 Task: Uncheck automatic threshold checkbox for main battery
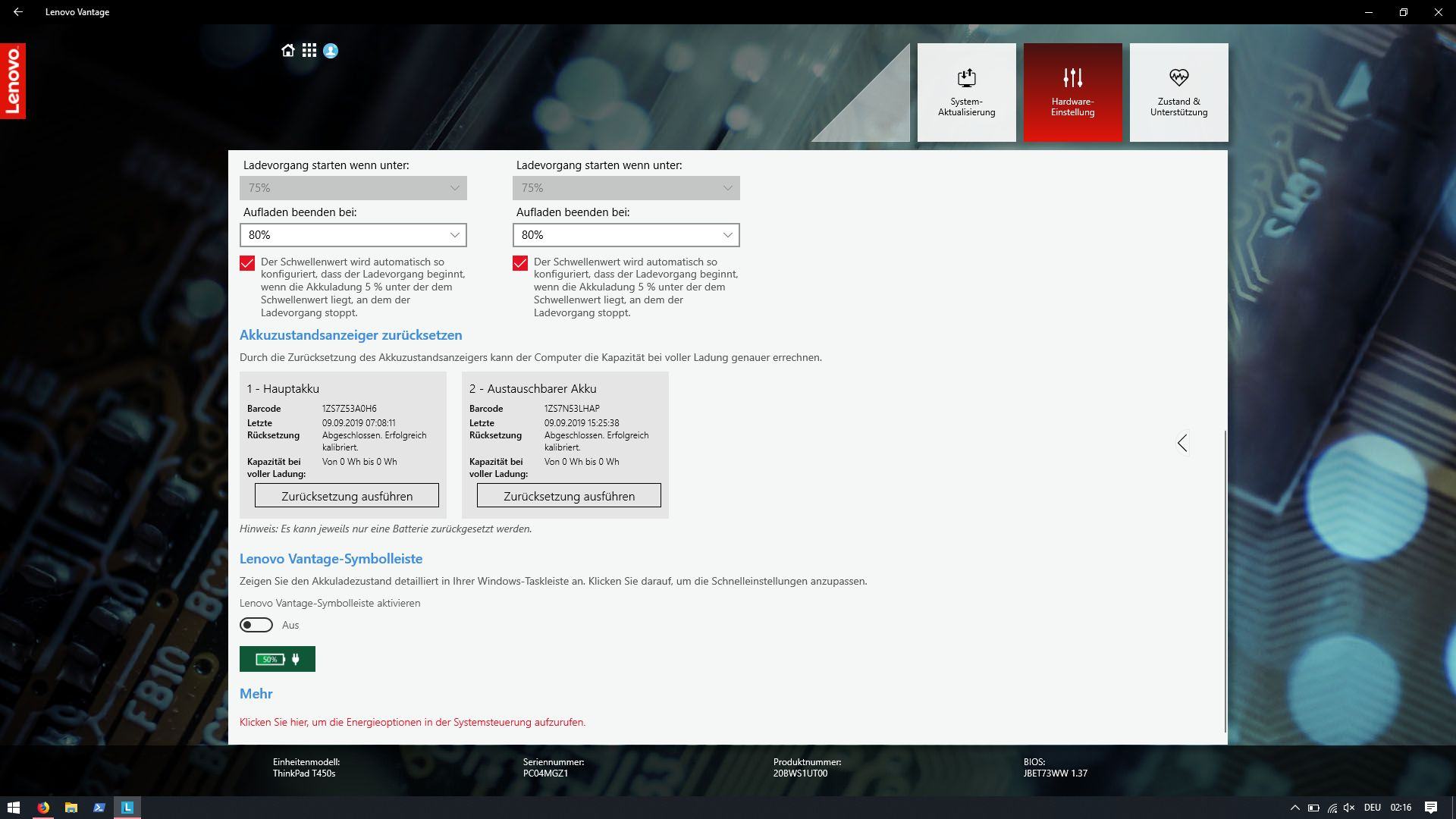click(x=247, y=263)
